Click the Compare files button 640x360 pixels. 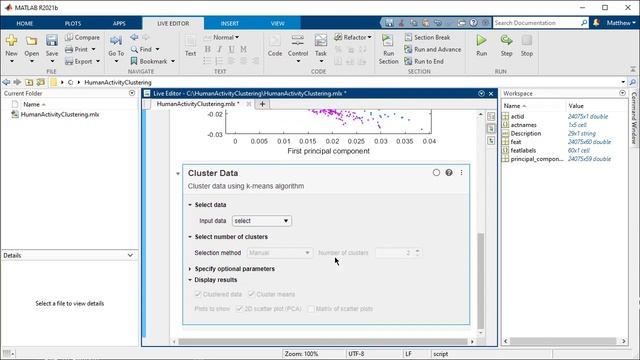[x=82, y=37]
